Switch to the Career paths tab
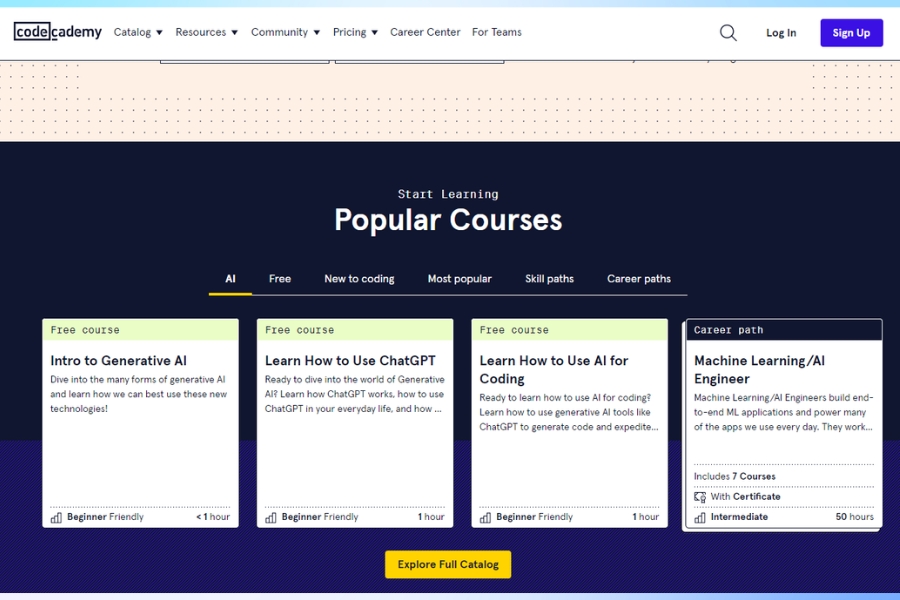Viewport: 900px width, 600px height. (639, 279)
